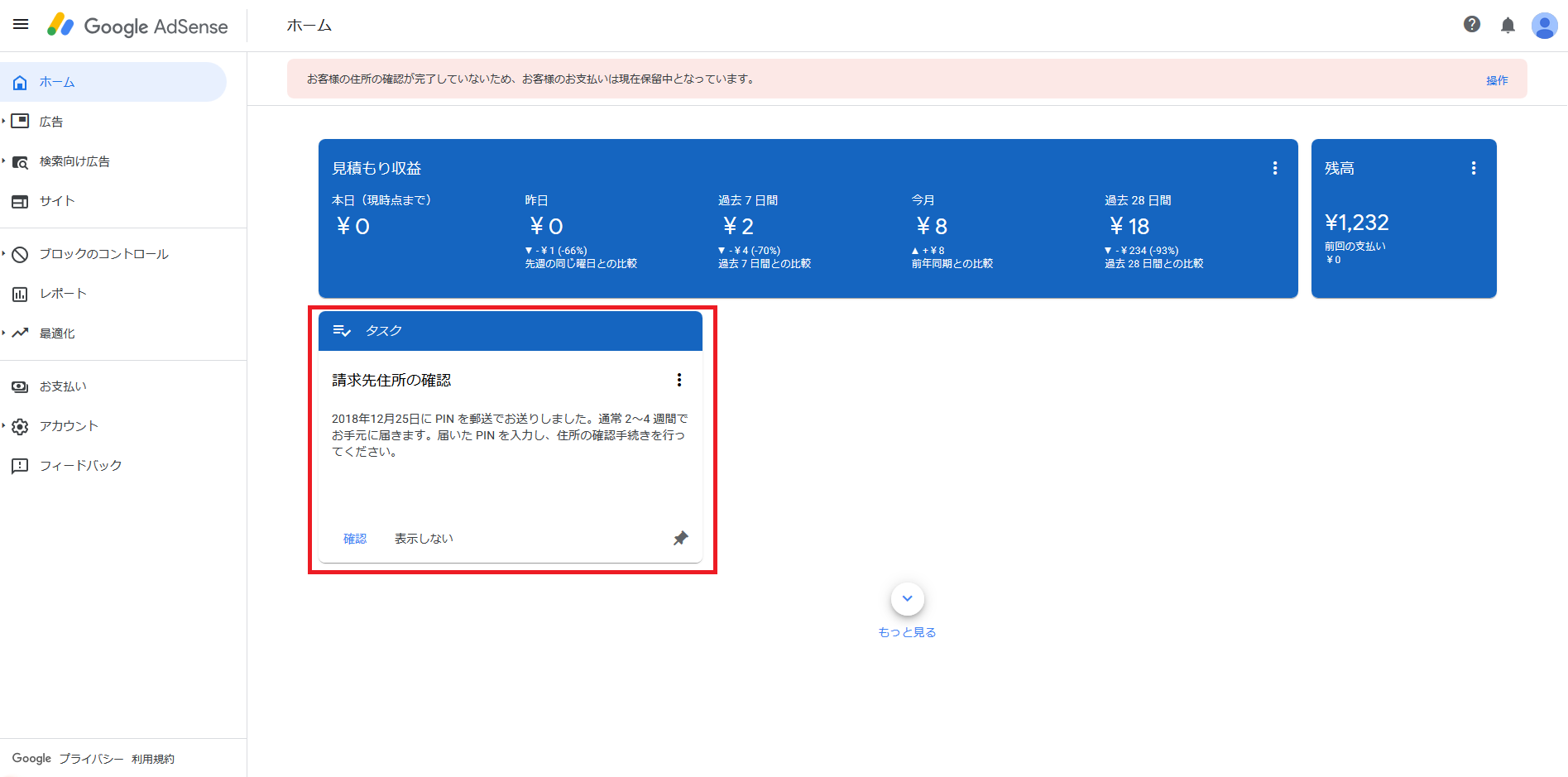
Task: Open the hamburger main menu
Action: [21, 25]
